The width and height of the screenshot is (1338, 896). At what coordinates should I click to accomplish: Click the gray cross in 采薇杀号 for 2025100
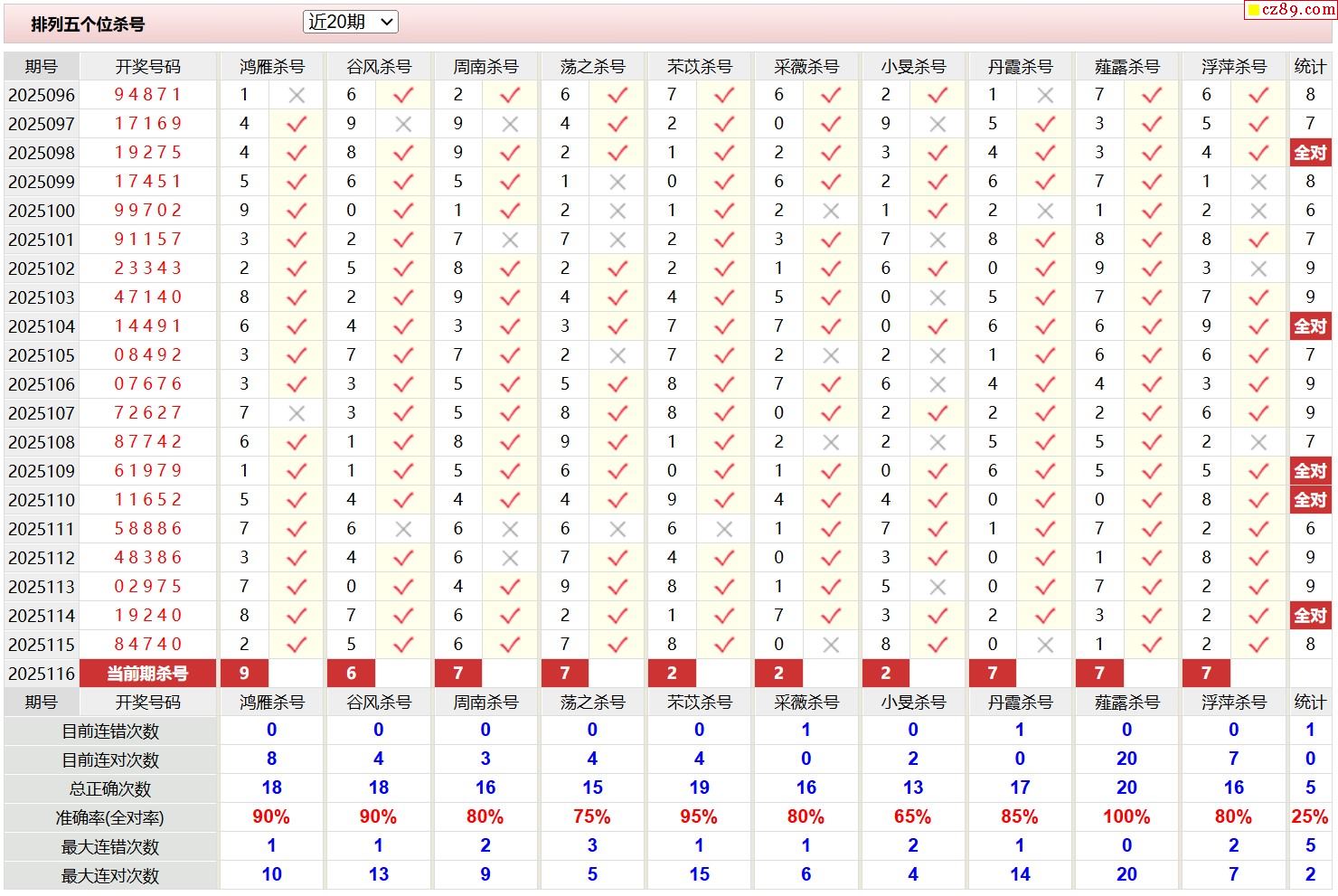[831, 211]
